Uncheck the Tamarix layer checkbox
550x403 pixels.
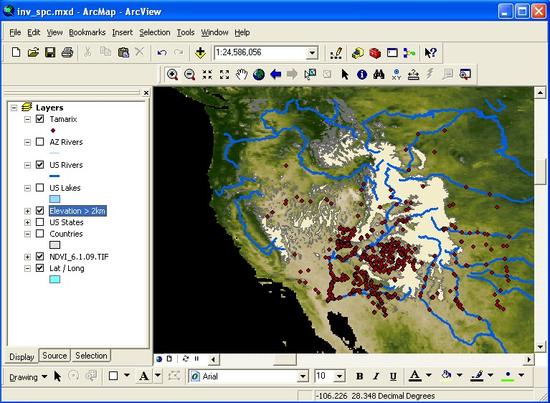click(40, 119)
